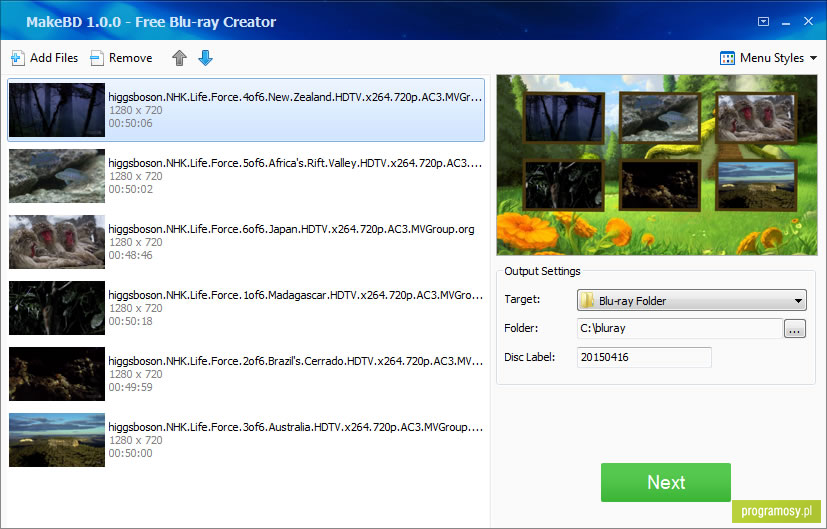Click the dark rocky frame in menu preview
Screen dimensions: 827x529
(660, 185)
